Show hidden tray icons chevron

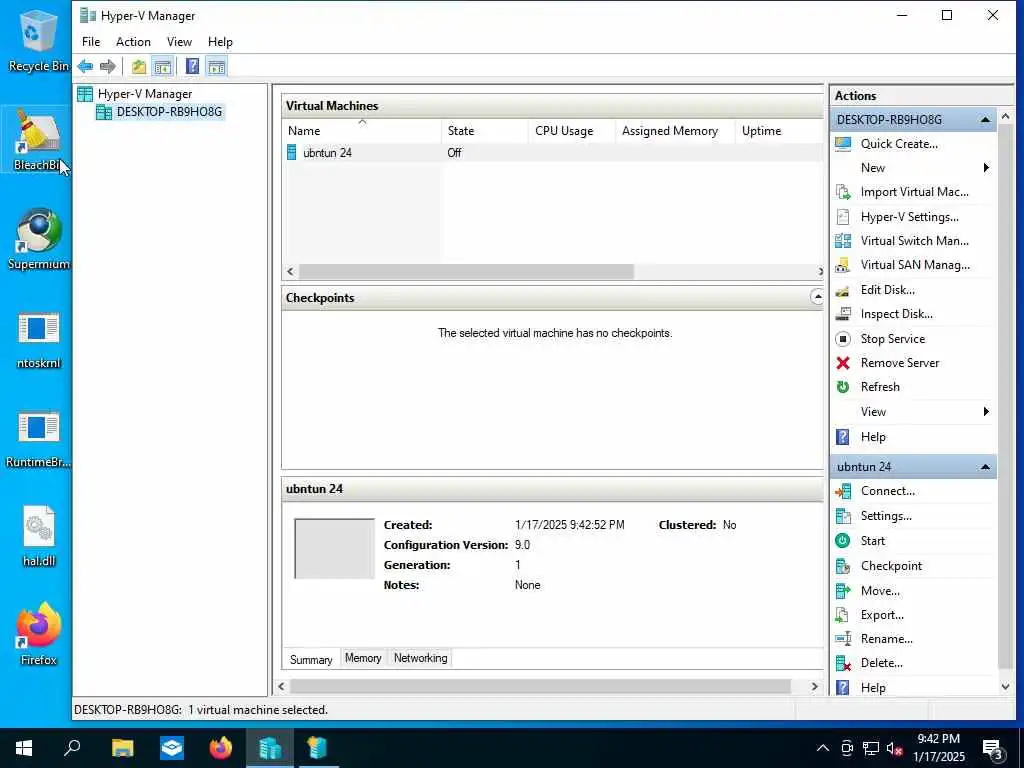point(823,748)
